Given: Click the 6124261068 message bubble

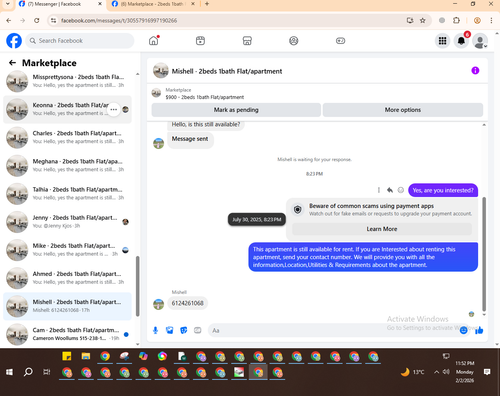Looking at the screenshot, I should tap(187, 303).
